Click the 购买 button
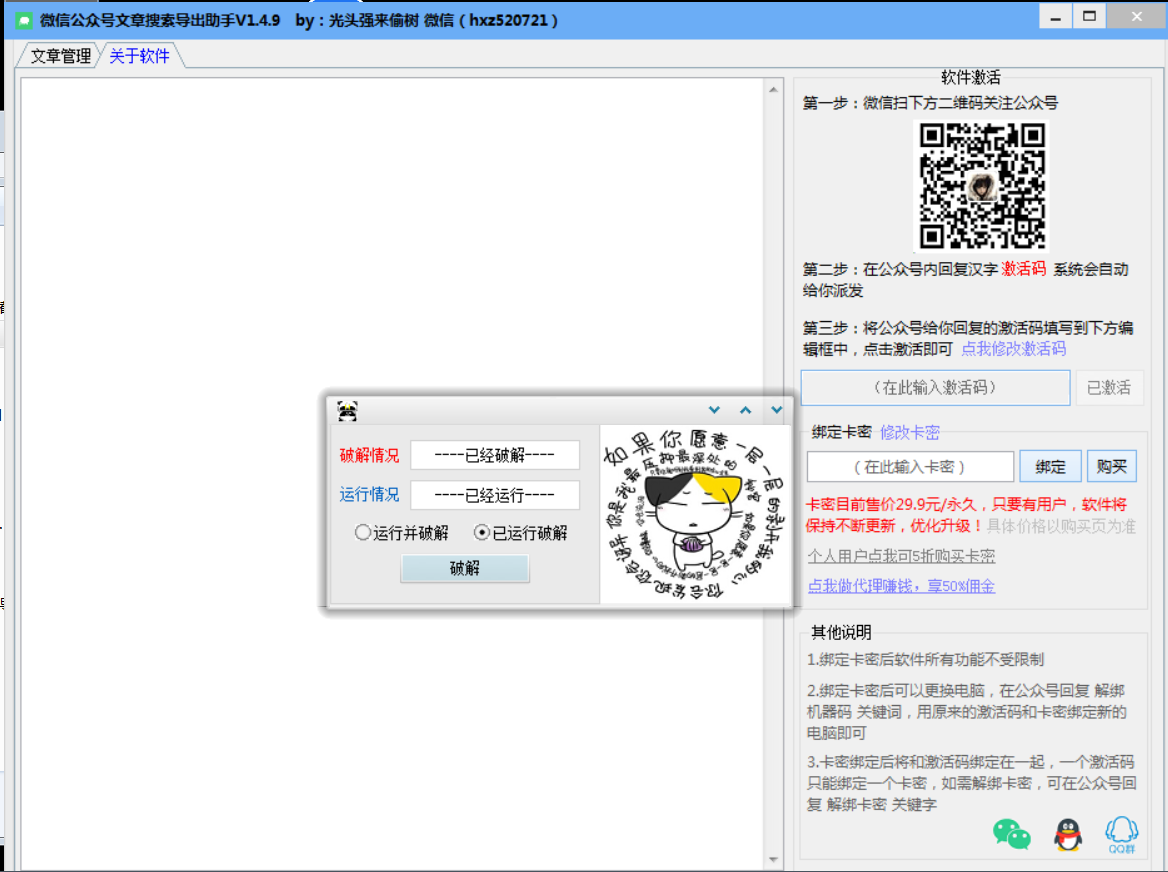The height and width of the screenshot is (872, 1168). 1111,467
